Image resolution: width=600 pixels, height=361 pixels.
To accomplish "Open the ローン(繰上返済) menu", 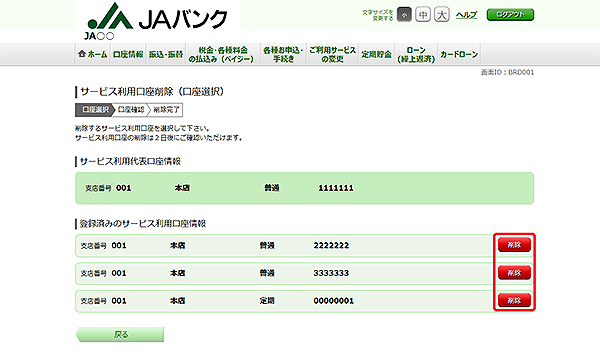I will click(x=416, y=54).
